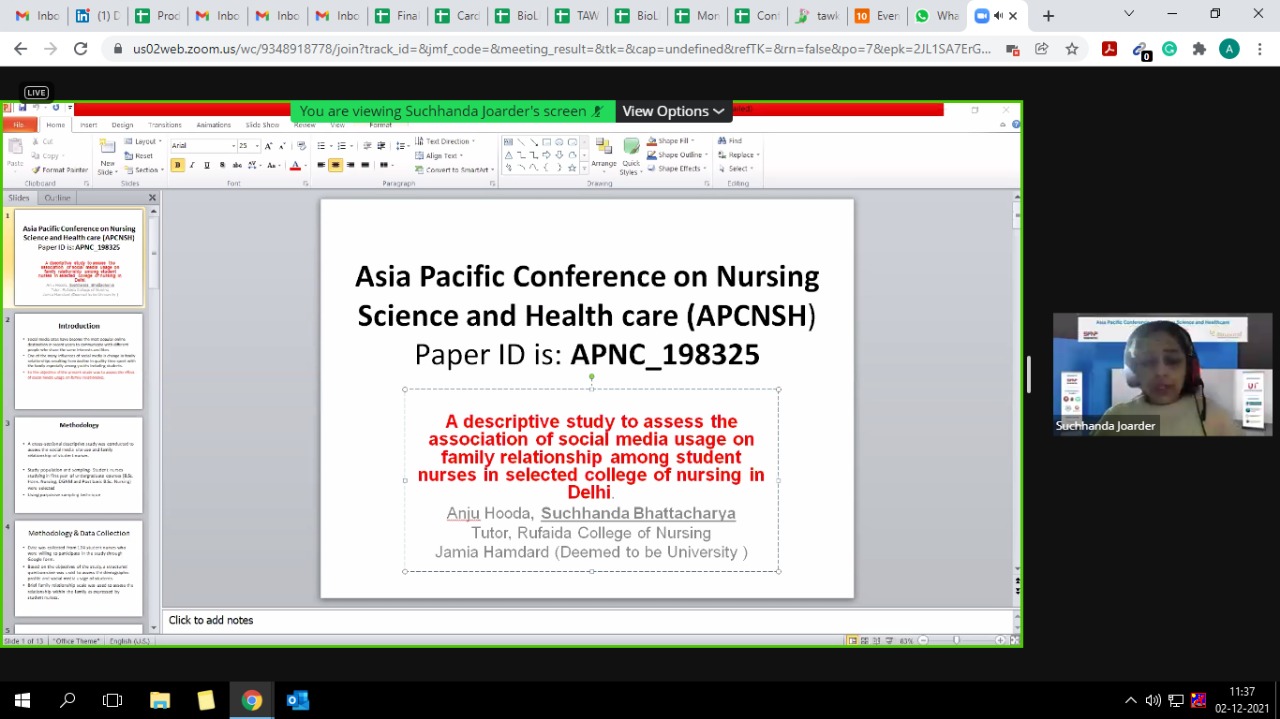Align text left in paragraph group
This screenshot has width=1280, height=719.
321,165
